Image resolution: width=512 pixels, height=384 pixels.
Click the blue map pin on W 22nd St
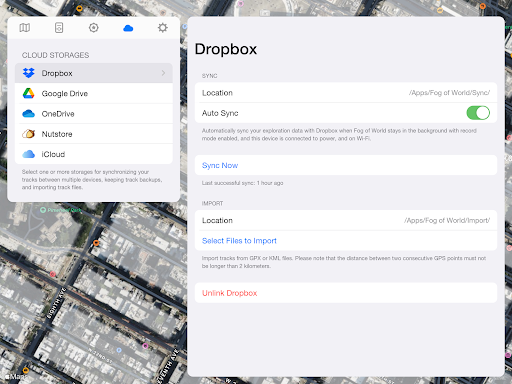(x=119, y=350)
